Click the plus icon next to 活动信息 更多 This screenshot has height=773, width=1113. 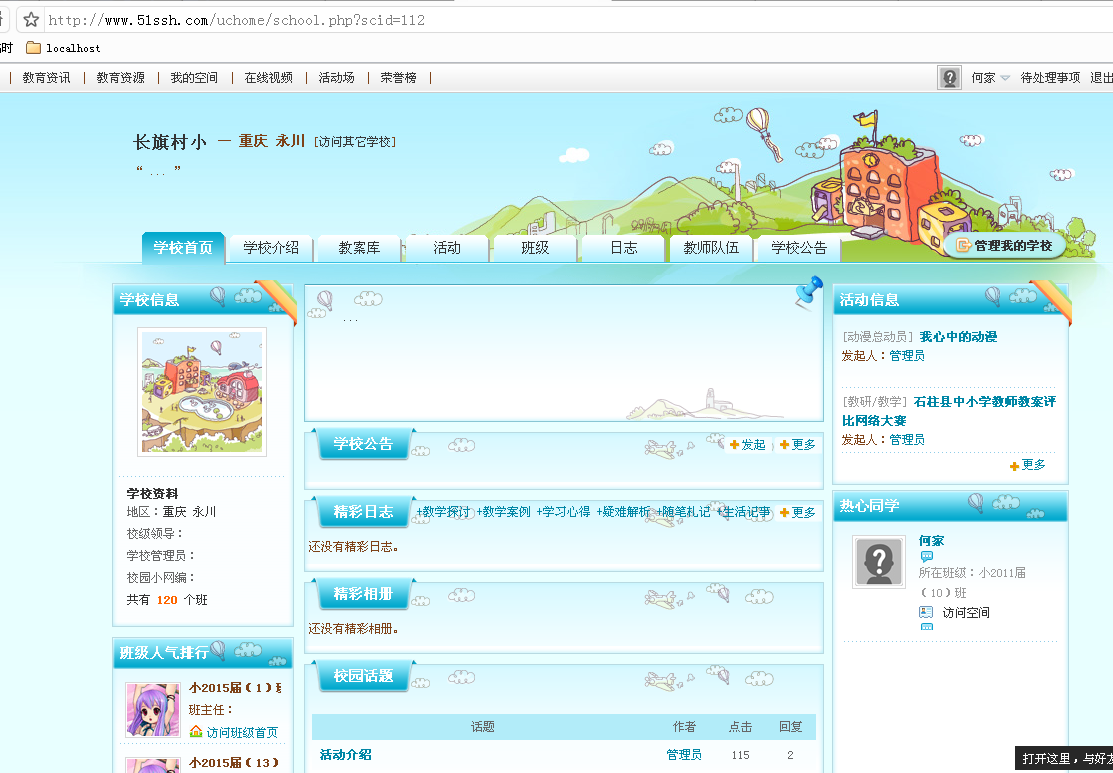(1014, 466)
